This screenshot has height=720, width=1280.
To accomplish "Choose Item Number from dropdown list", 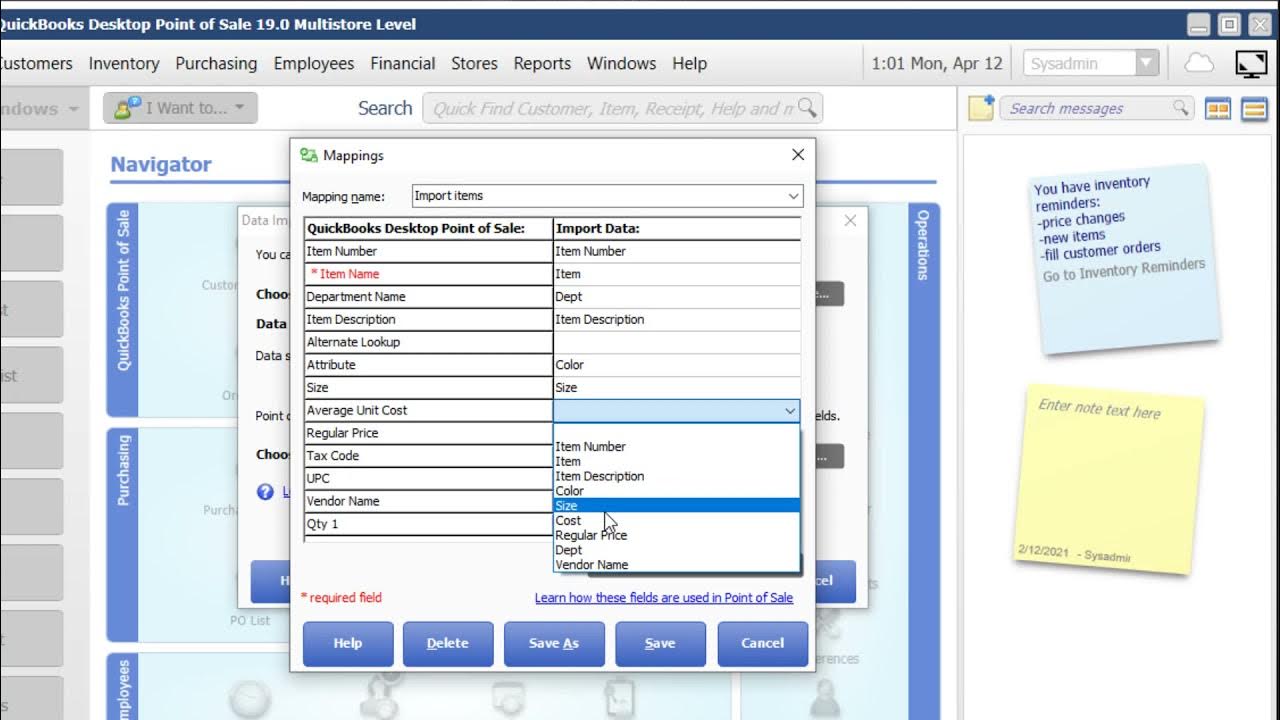I will click(x=677, y=446).
